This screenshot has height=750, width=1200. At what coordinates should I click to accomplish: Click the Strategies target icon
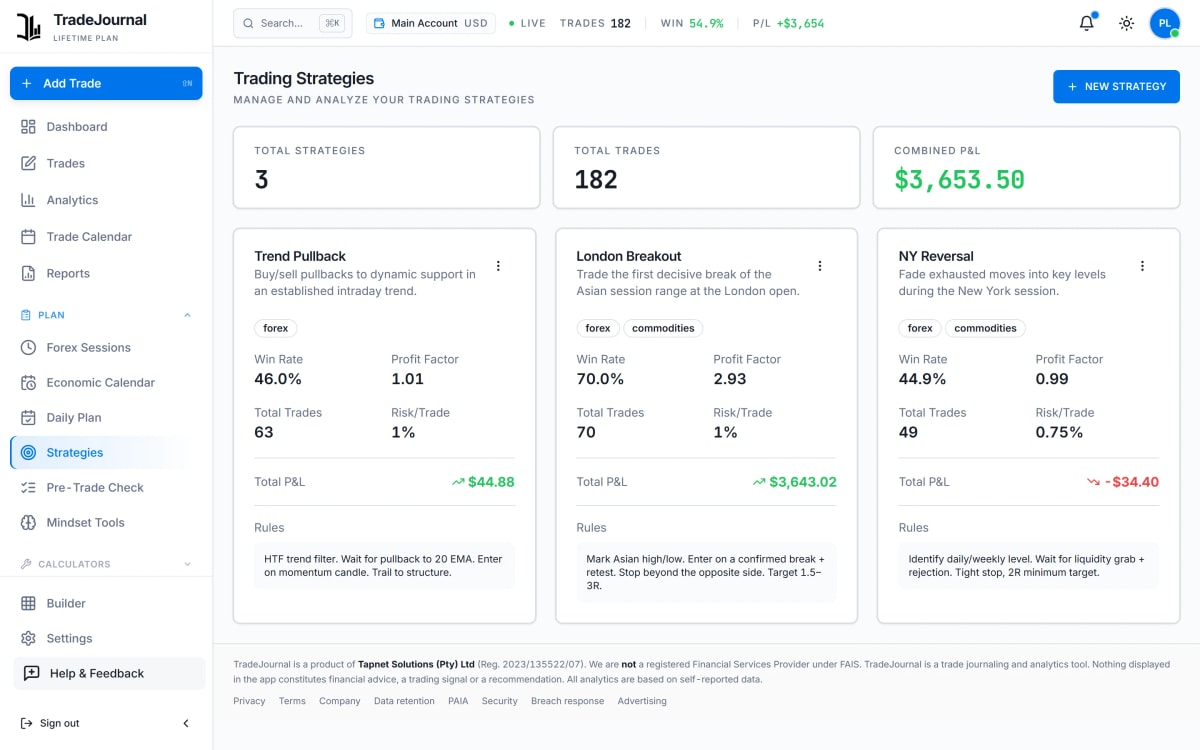click(28, 452)
